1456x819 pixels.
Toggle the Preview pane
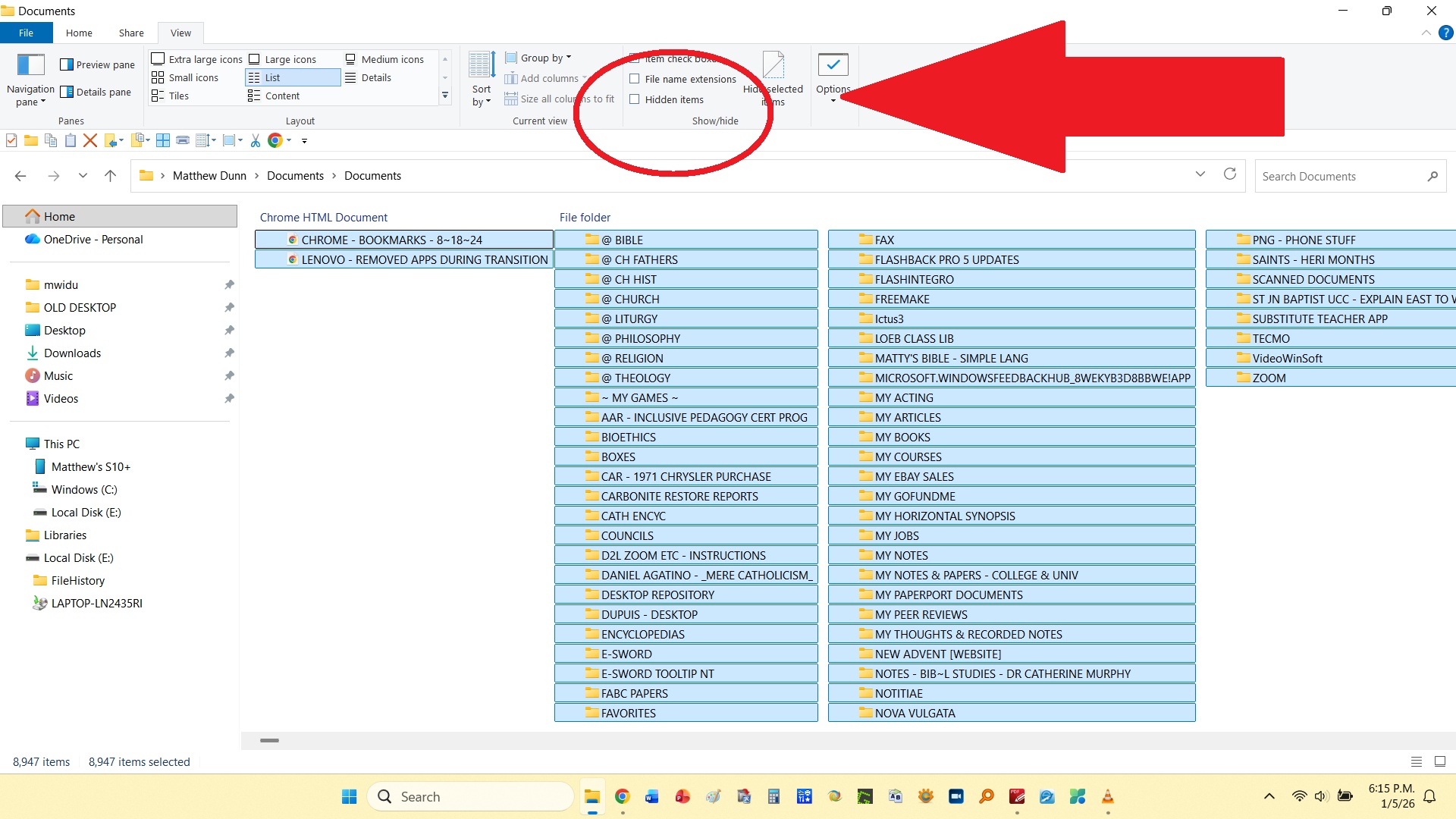(x=98, y=64)
